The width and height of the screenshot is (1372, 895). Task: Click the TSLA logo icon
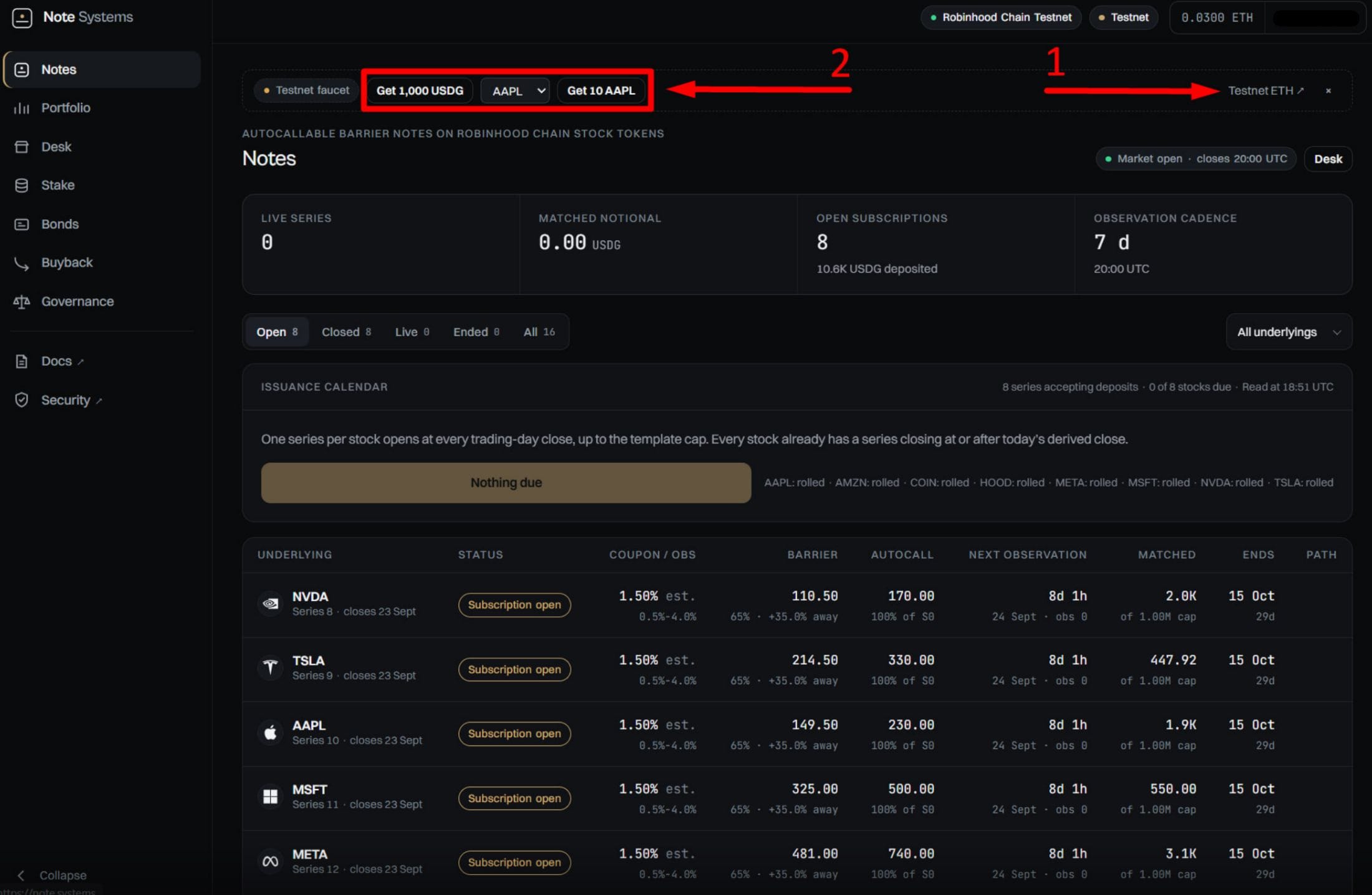[x=270, y=668]
